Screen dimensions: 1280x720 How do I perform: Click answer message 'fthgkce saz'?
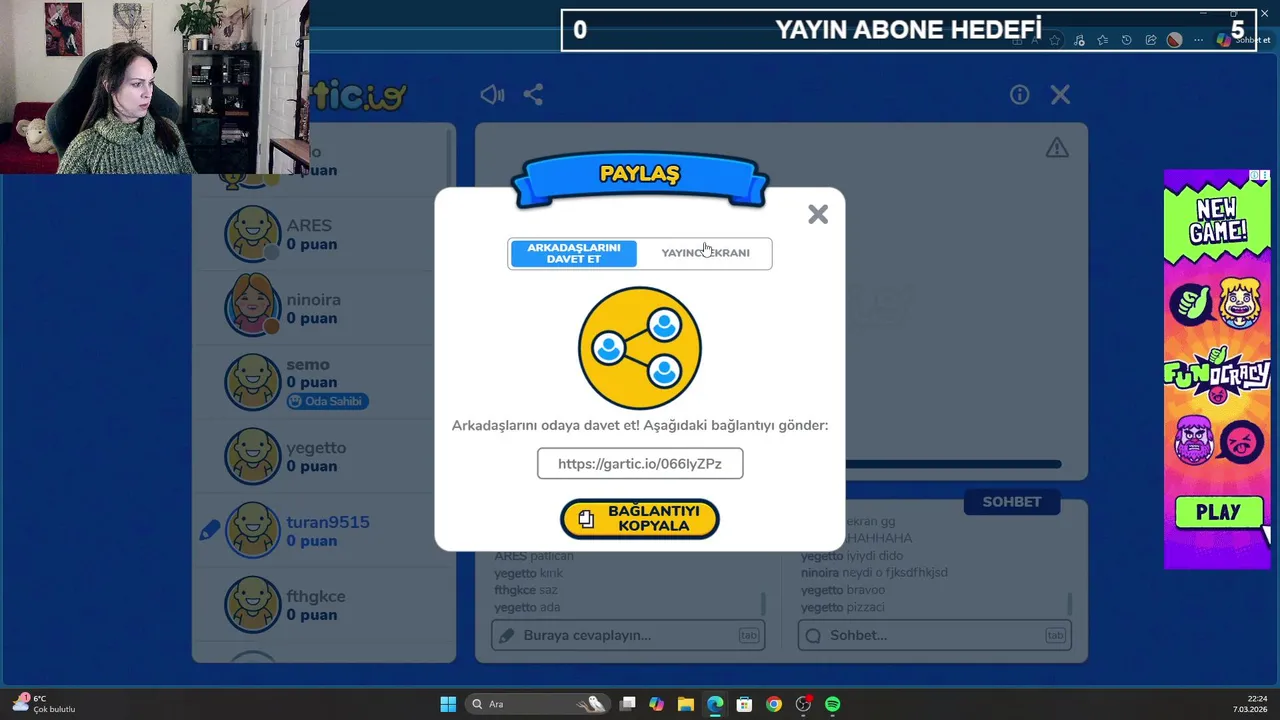(526, 590)
